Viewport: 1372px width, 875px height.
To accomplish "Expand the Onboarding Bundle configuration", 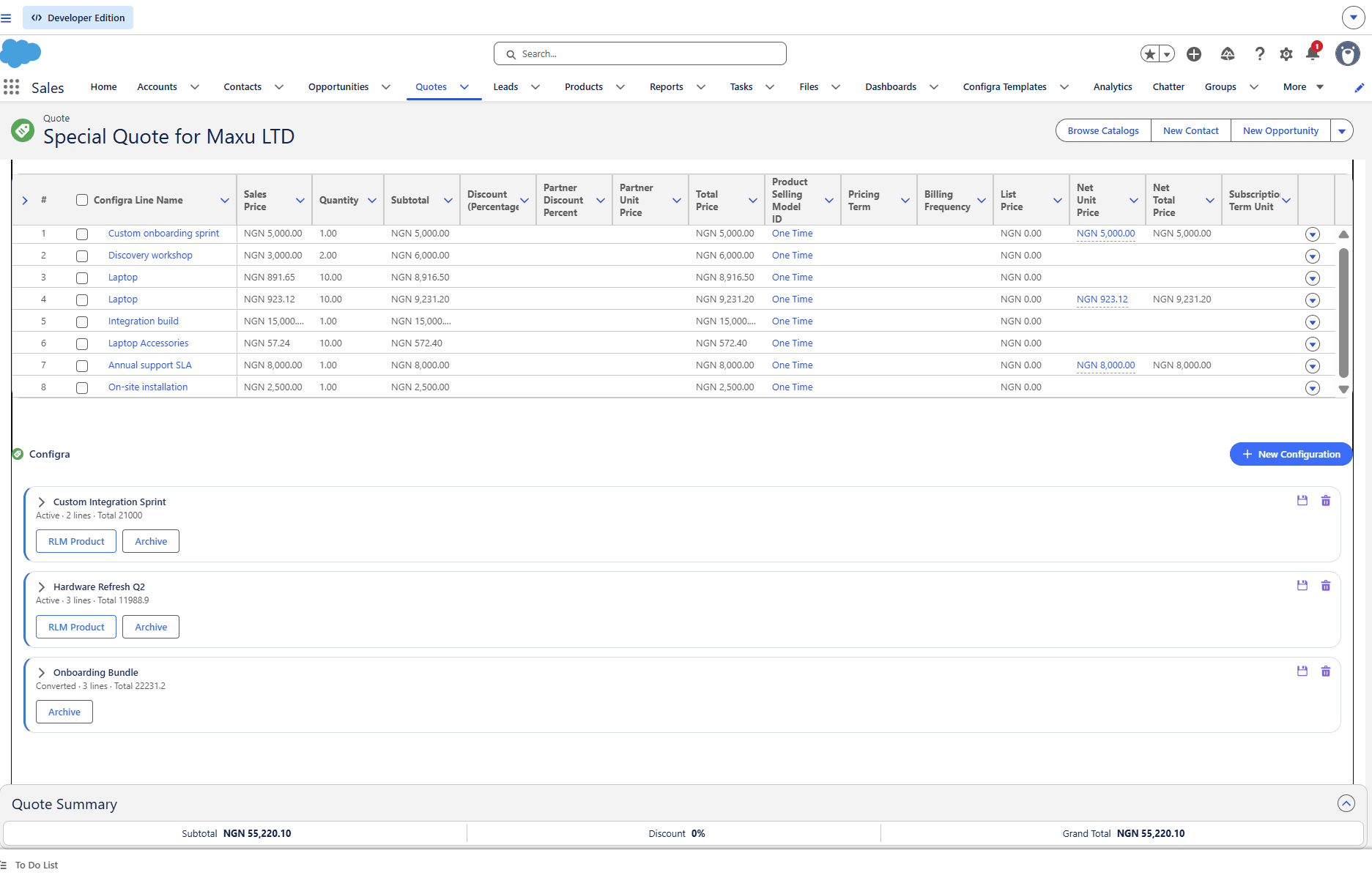I will point(42,673).
